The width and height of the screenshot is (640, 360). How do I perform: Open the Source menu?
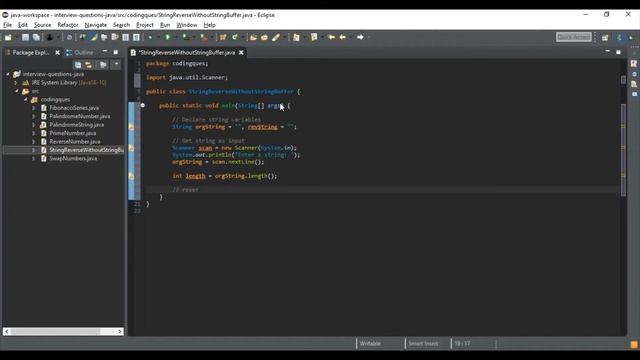42,25
